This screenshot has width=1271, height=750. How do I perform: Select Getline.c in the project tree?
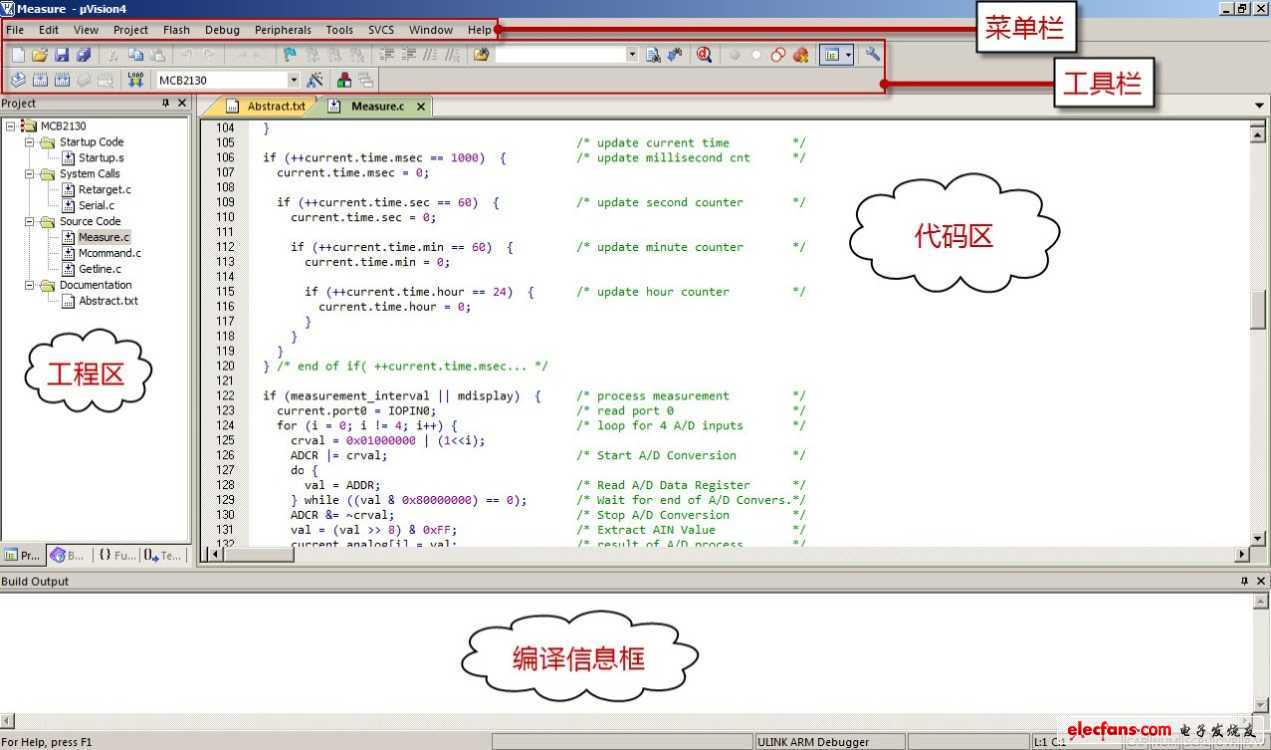(x=100, y=270)
